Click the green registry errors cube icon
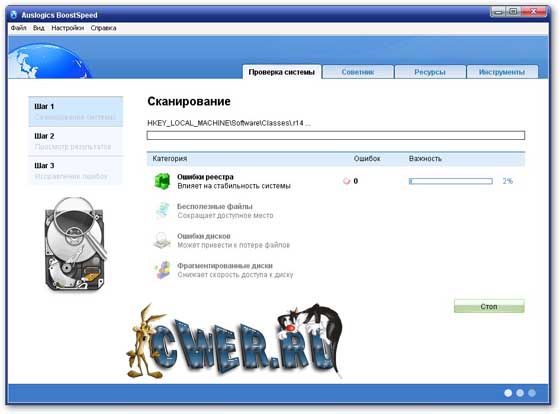This screenshot has width=560, height=414. click(x=162, y=181)
